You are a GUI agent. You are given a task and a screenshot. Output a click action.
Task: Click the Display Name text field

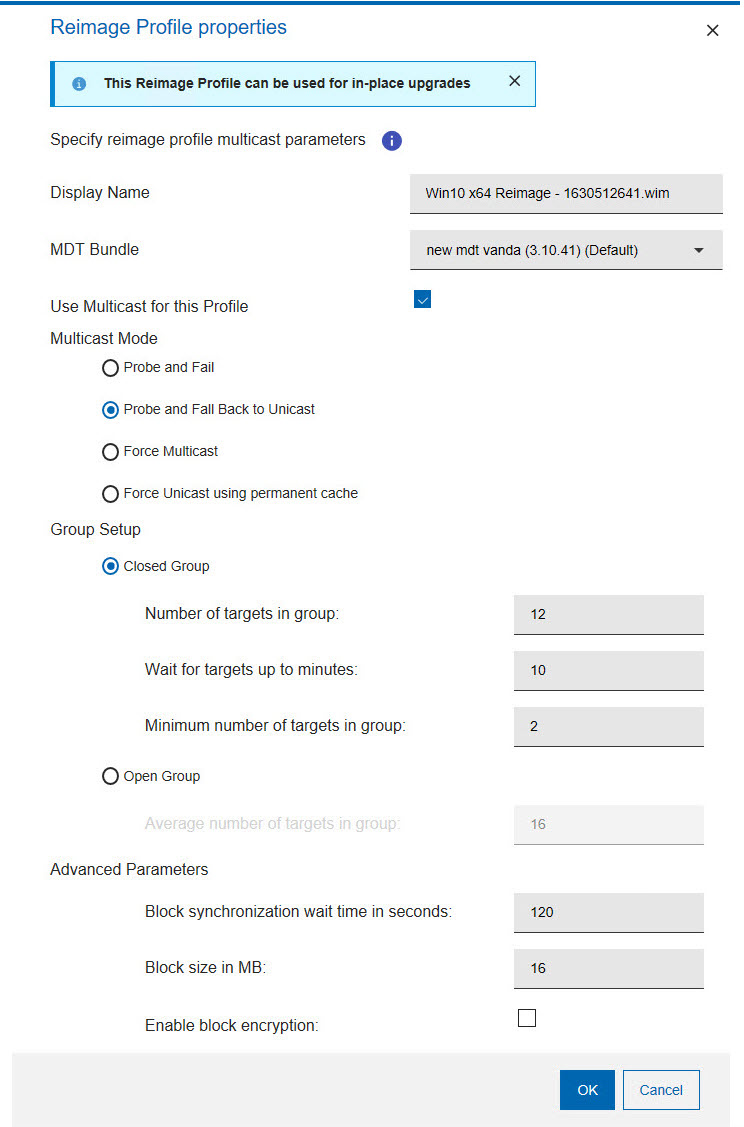pyautogui.click(x=566, y=194)
